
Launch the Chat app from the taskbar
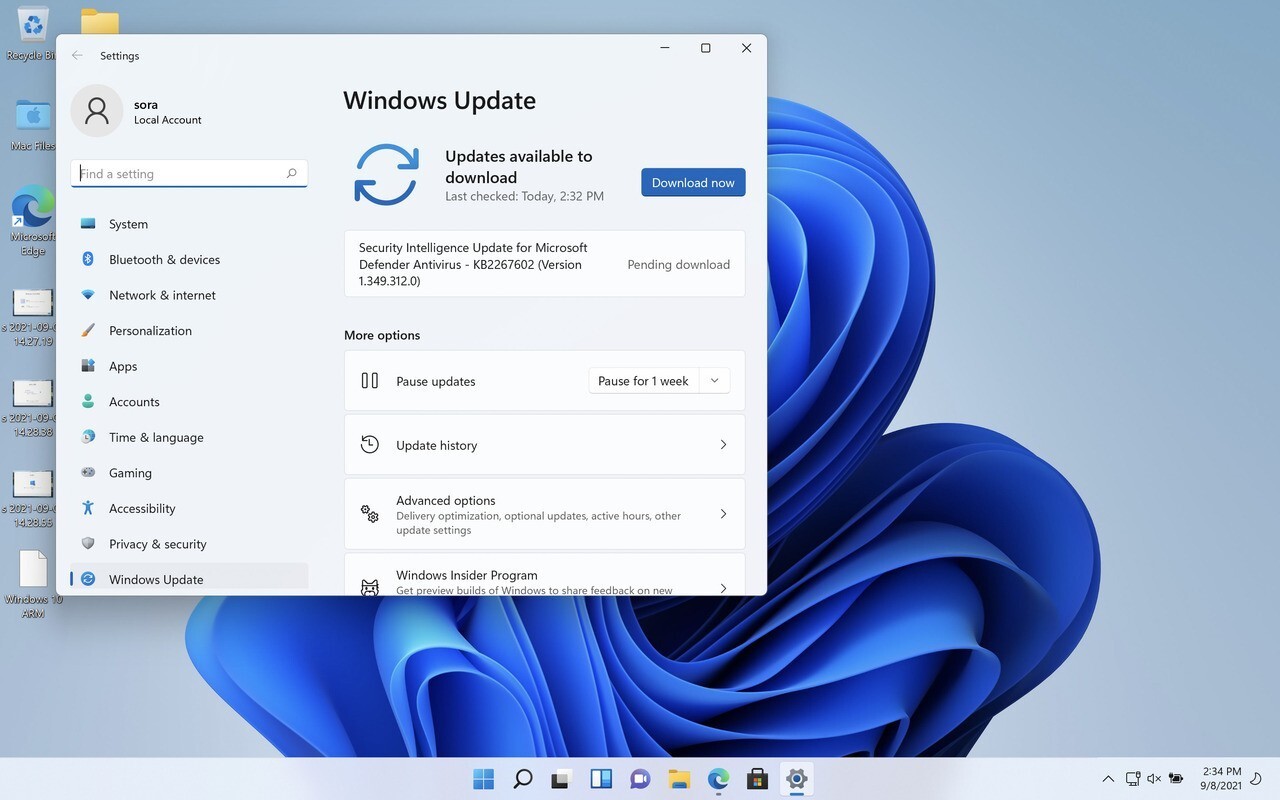point(640,778)
